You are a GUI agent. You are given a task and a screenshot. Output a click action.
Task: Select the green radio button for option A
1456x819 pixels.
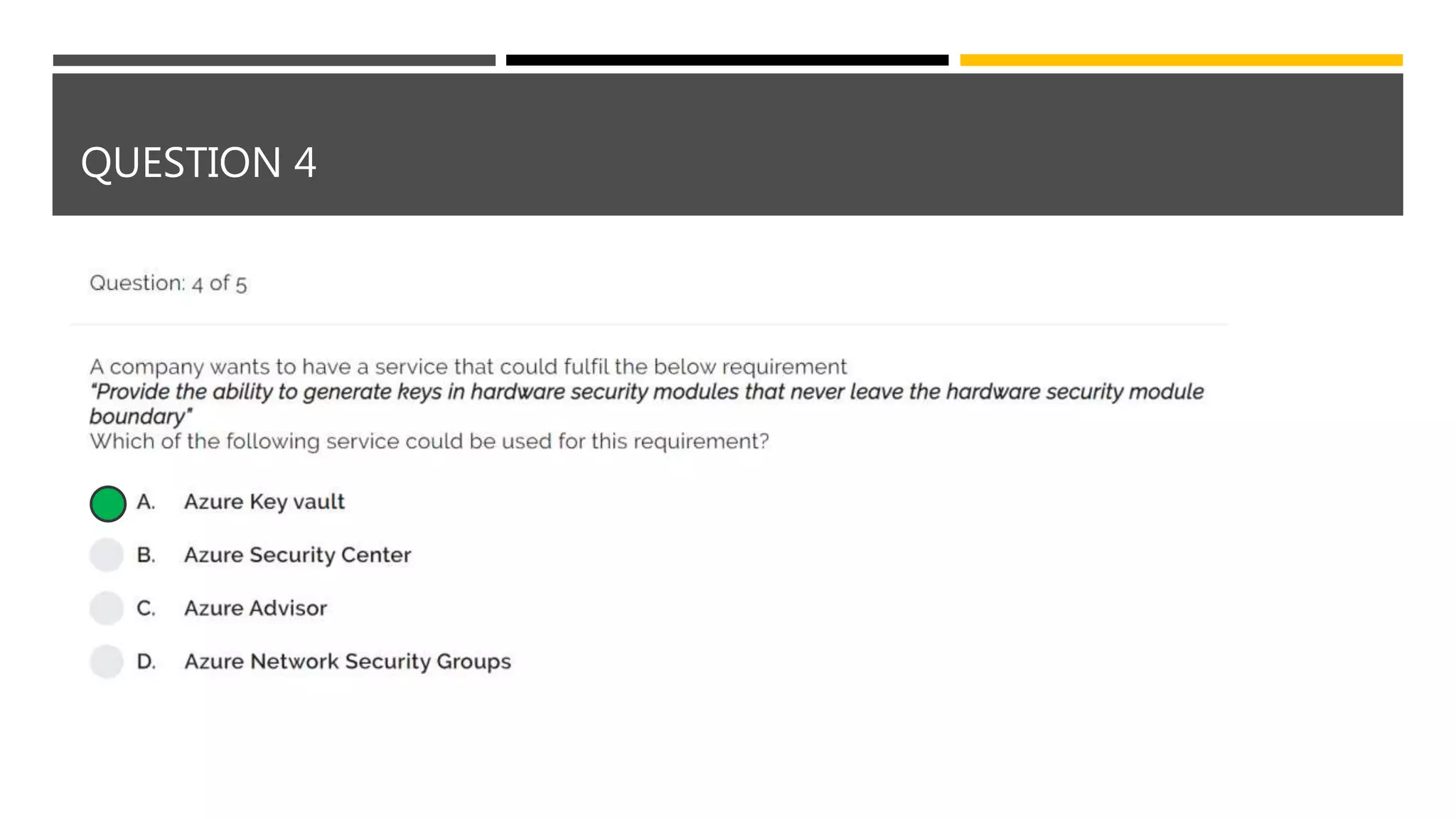click(108, 504)
